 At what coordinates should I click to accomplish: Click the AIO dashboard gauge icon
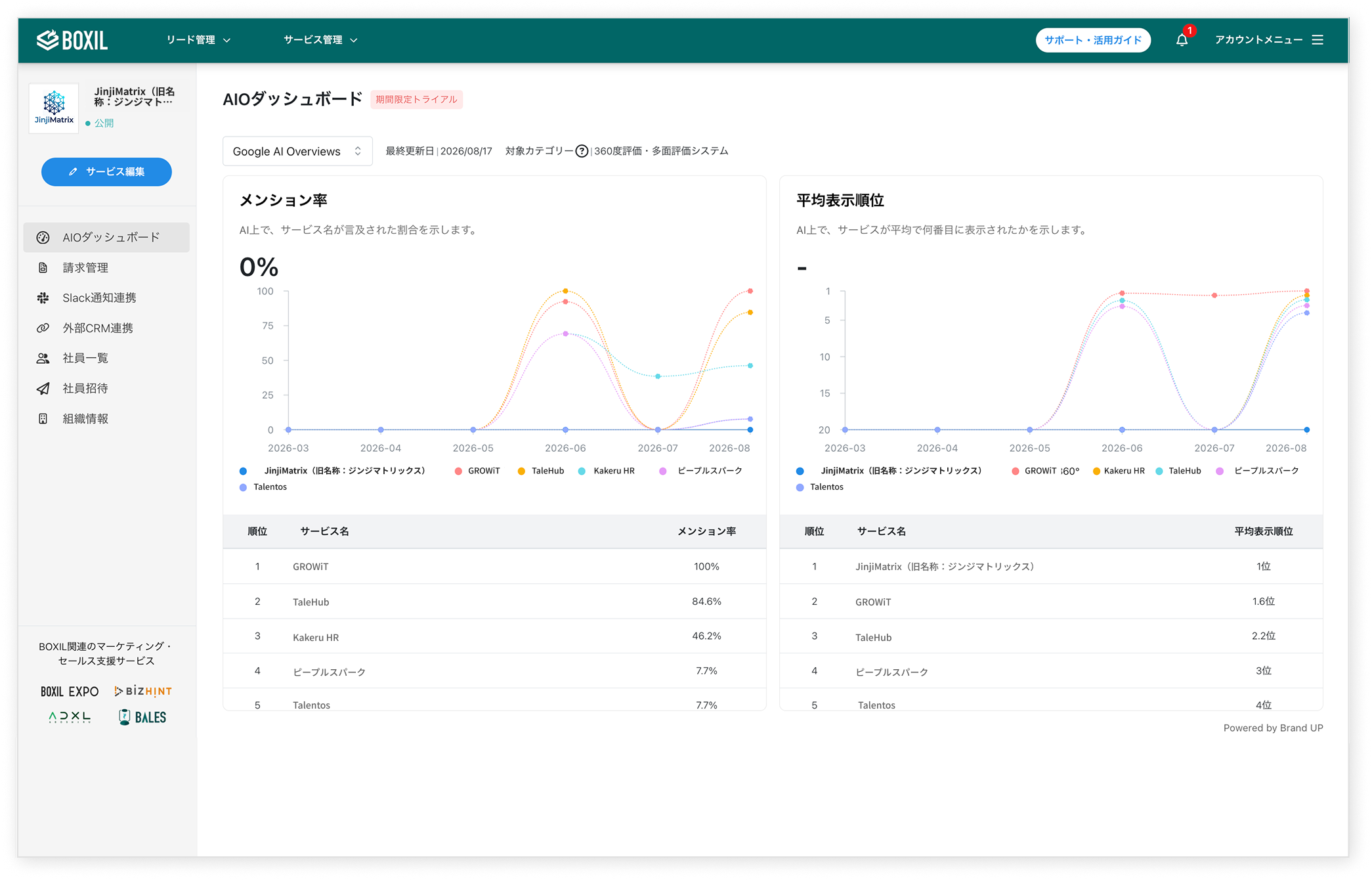(43, 238)
